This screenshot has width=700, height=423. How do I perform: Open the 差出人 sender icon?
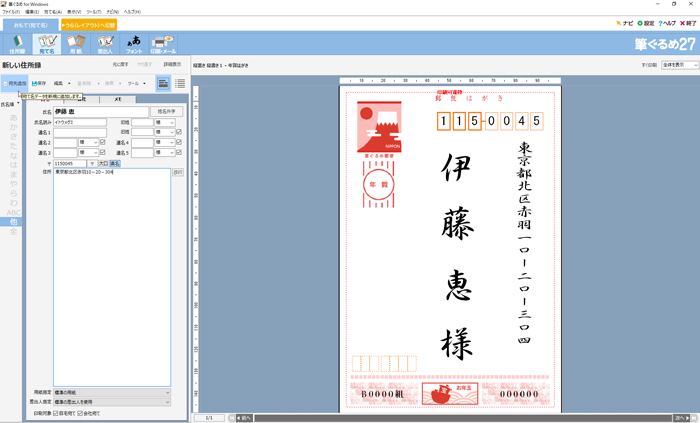tap(105, 43)
